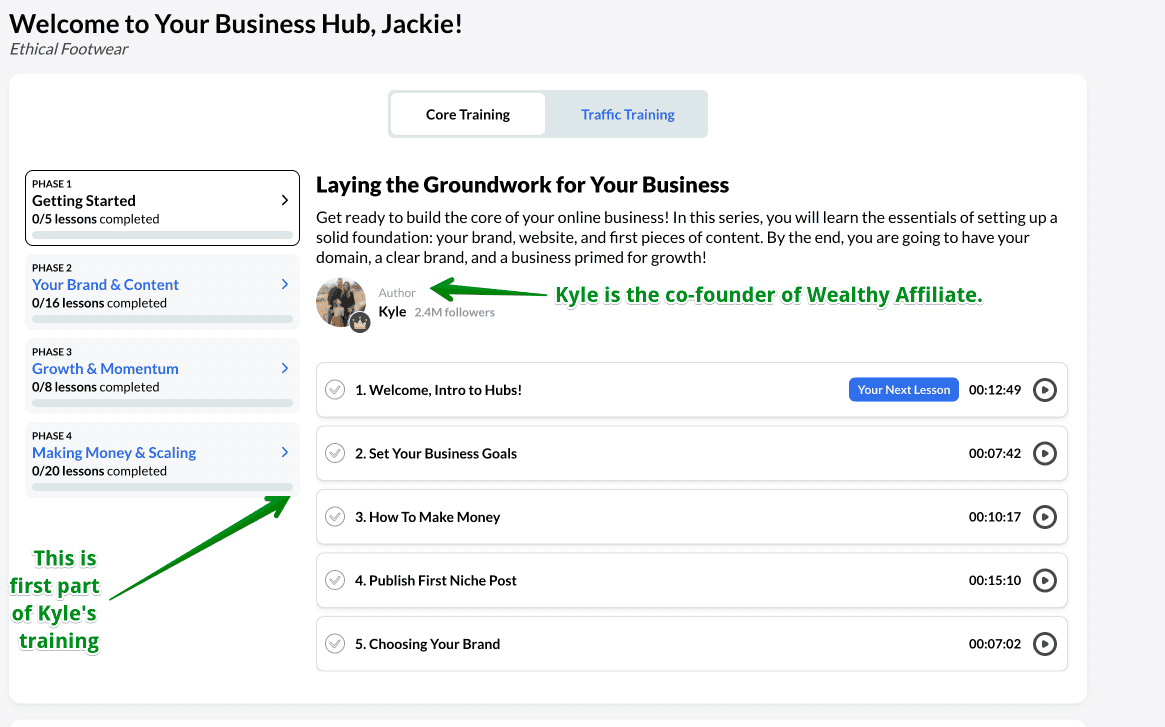Image resolution: width=1165 pixels, height=727 pixels.
Task: Expand Making Money & Scaling chevron
Action: 285,452
